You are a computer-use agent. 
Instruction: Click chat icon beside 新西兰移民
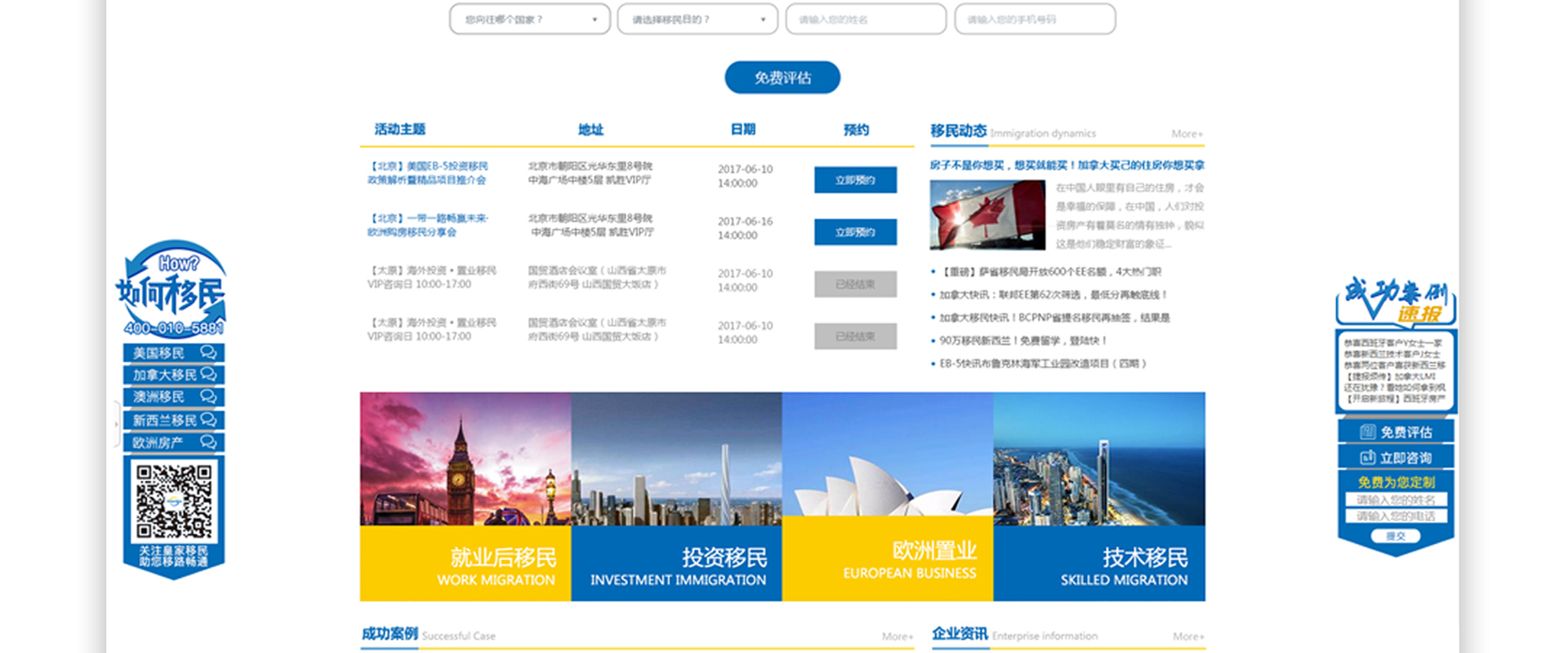click(208, 420)
